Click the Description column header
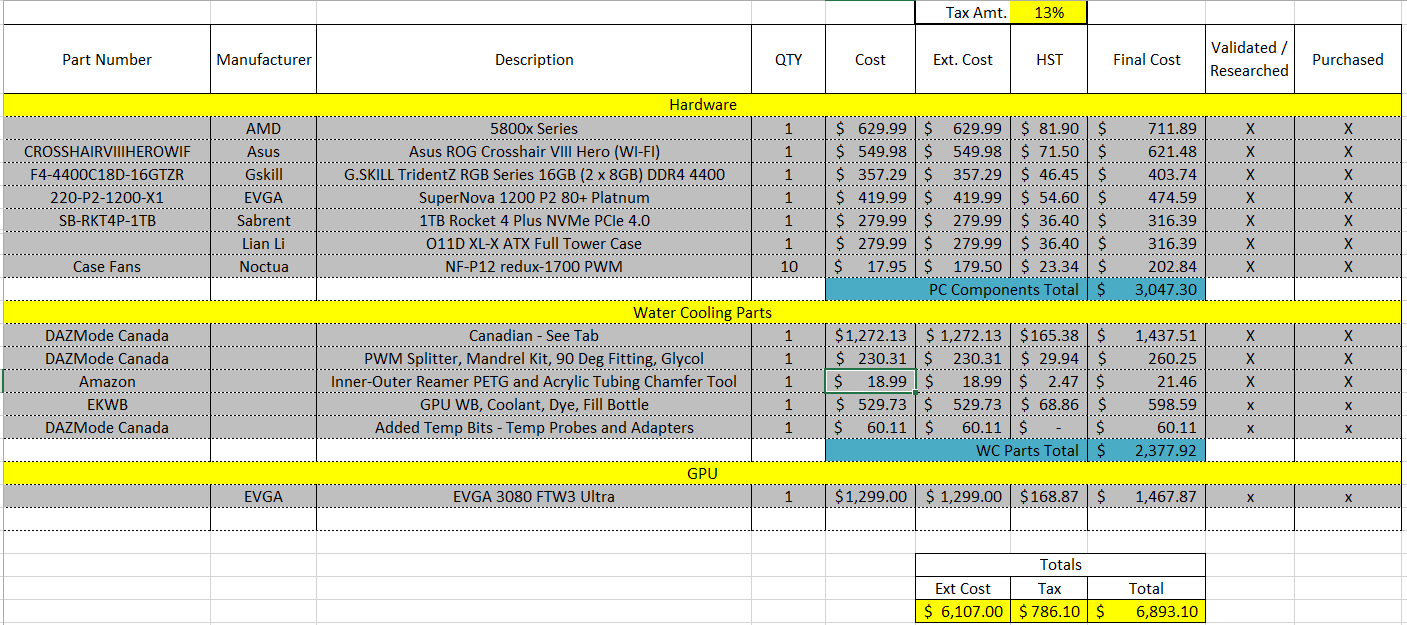1407x625 pixels. coord(534,60)
